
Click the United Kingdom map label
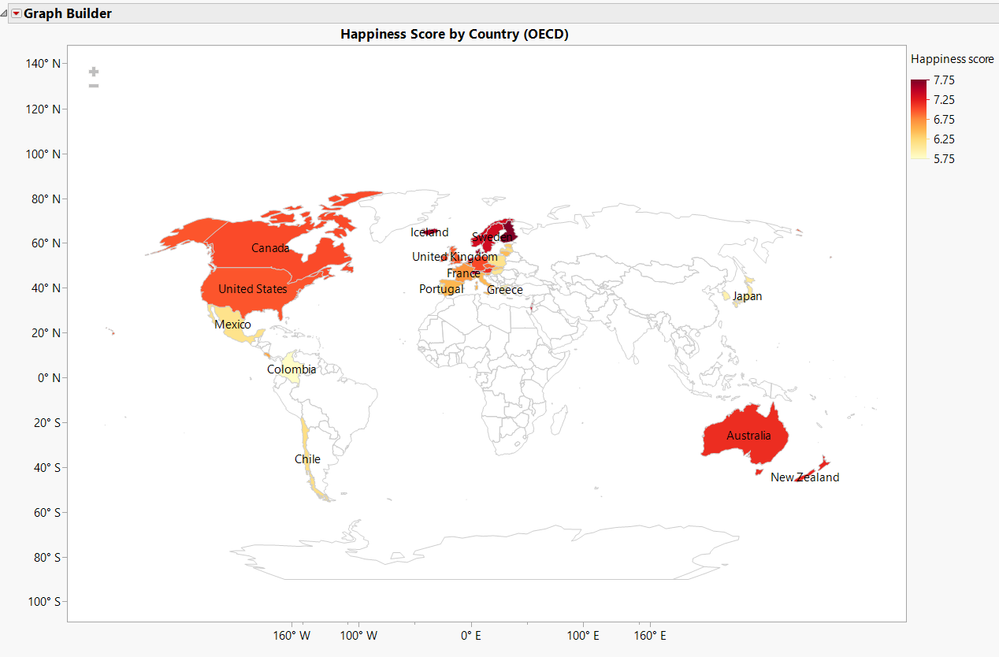point(454,257)
